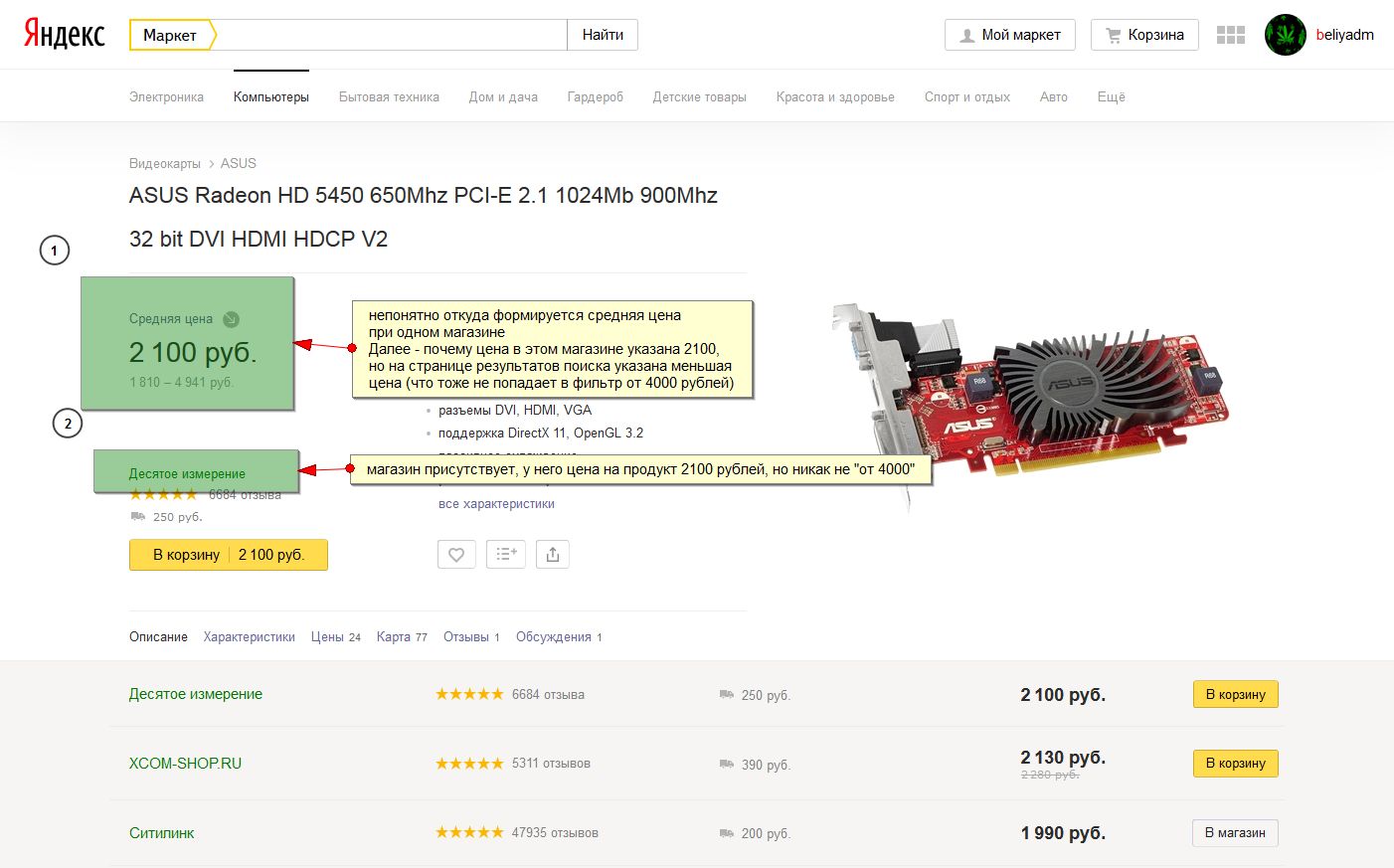The height and width of the screenshot is (868, 1394).
Task: Switch to the Характеристики tab
Action: pyautogui.click(x=250, y=636)
